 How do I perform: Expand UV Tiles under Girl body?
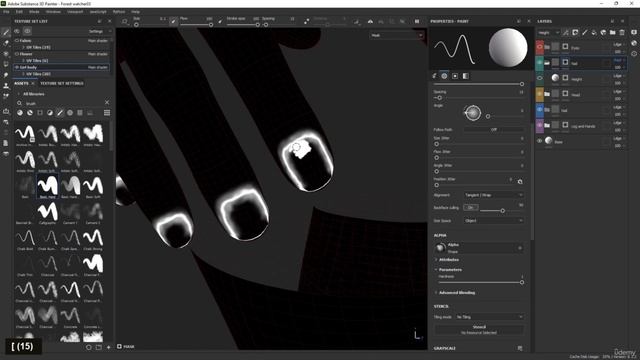23,74
